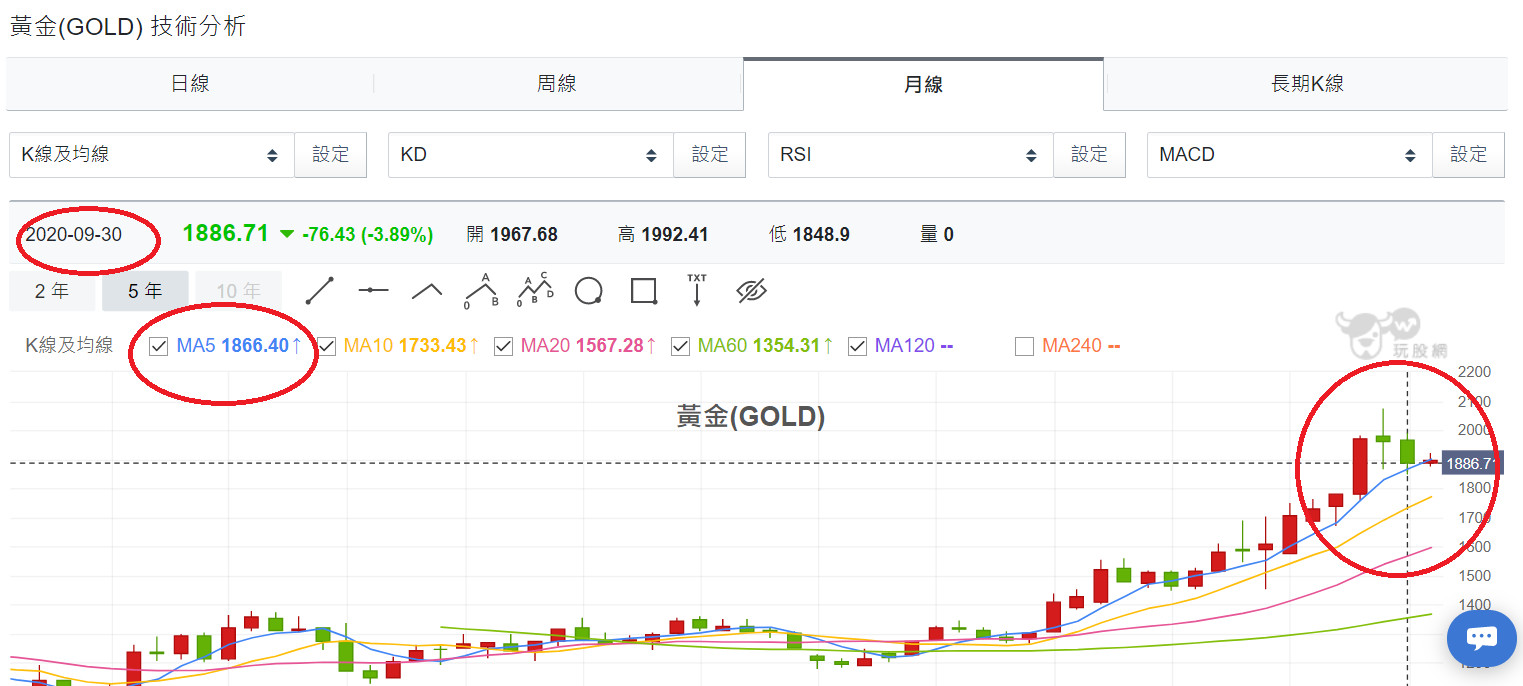The height and width of the screenshot is (686, 1523).
Task: Select the horizontal line drawing tool
Action: (x=373, y=290)
